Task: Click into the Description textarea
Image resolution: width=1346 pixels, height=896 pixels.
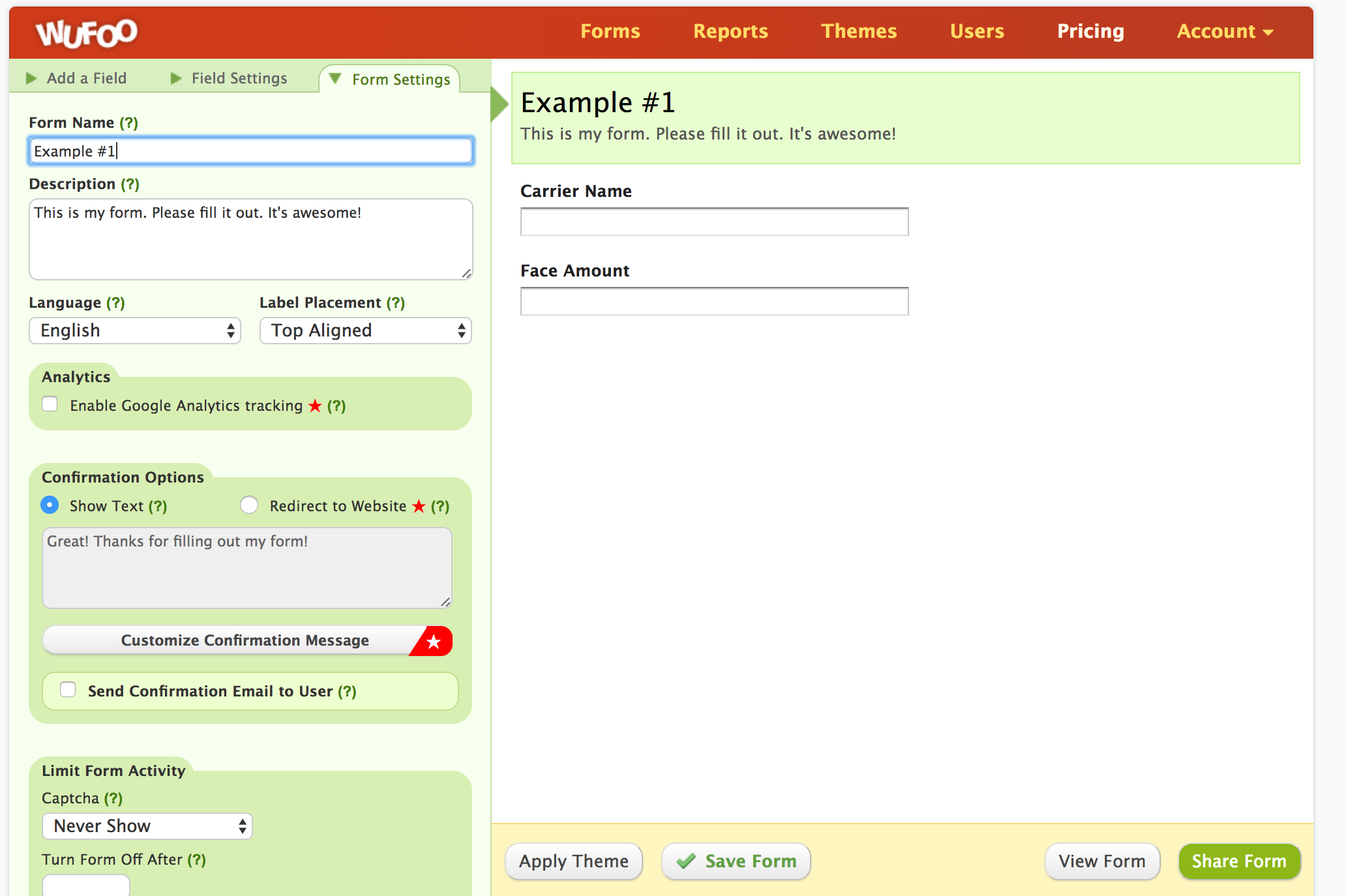Action: [x=251, y=239]
